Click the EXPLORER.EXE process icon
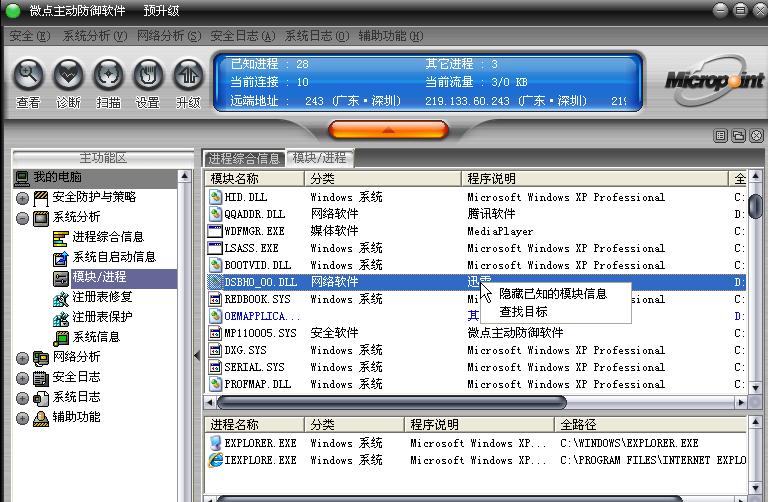 (x=216, y=443)
